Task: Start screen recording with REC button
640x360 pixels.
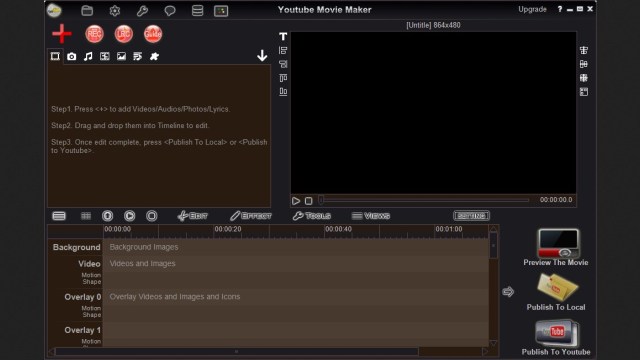Action: 94,34
